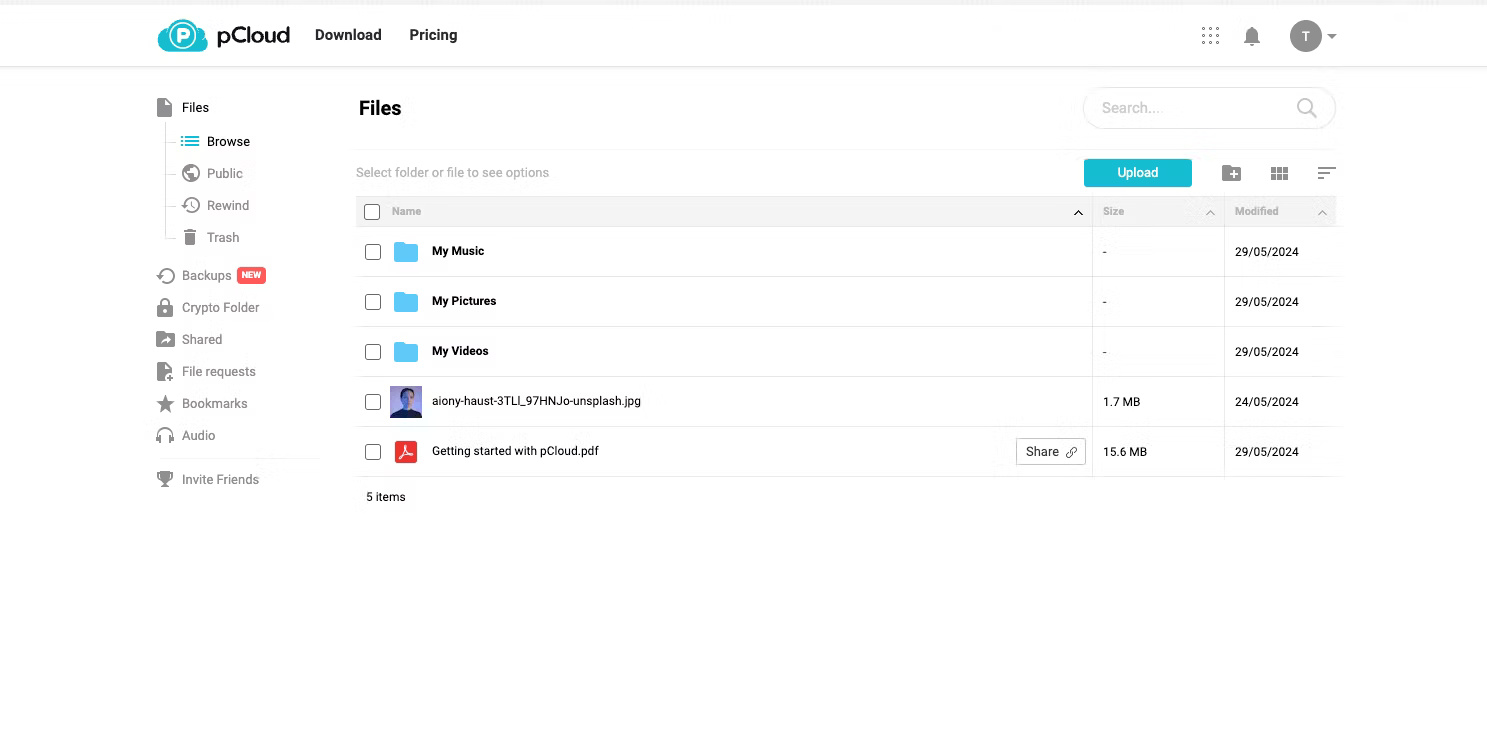This screenshot has width=1487, height=744.
Task: Tick the checkbox for Getting started with pCloud.pdf
Action: pos(373,451)
